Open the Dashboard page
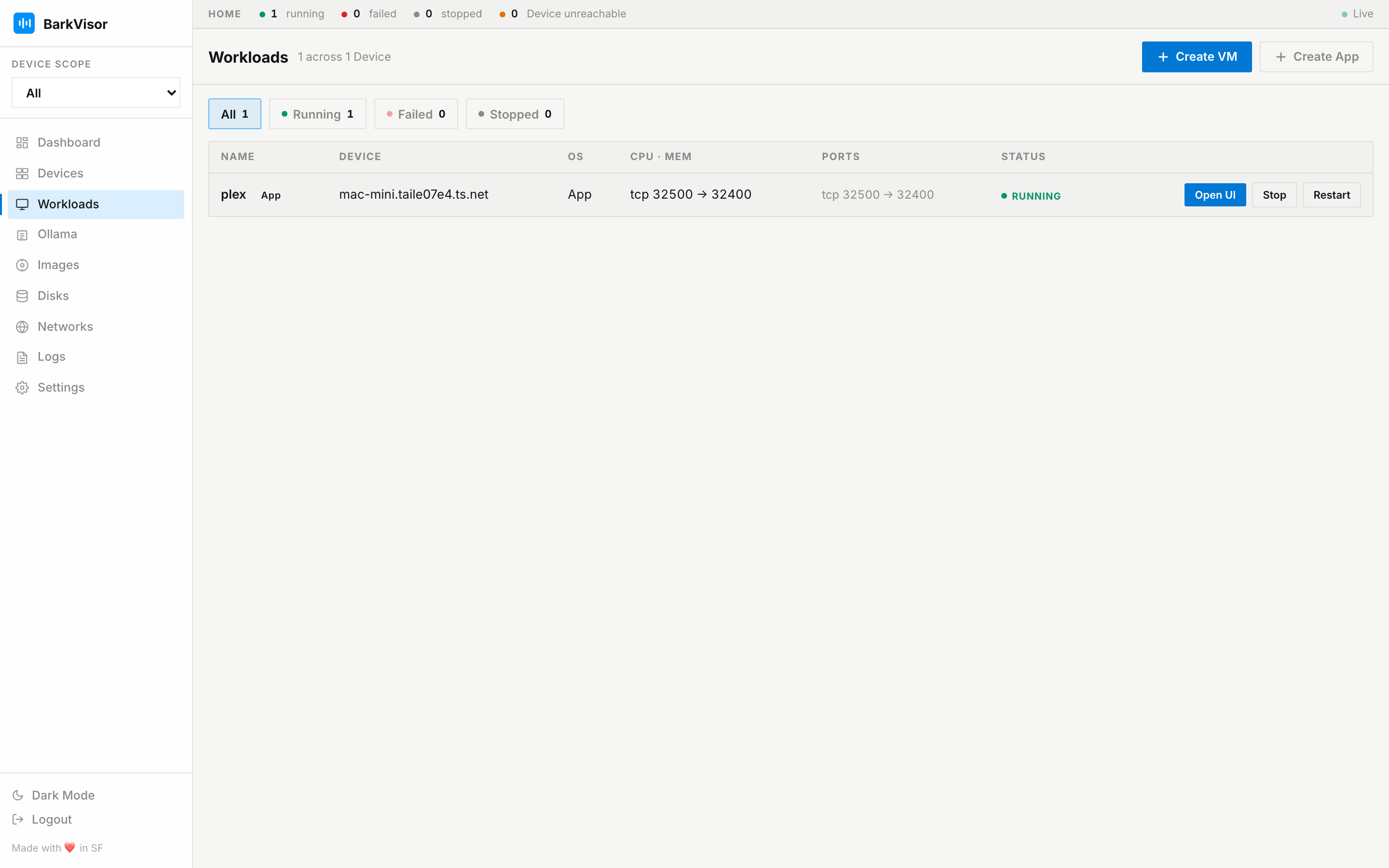The width and height of the screenshot is (1389, 868). 96,143
